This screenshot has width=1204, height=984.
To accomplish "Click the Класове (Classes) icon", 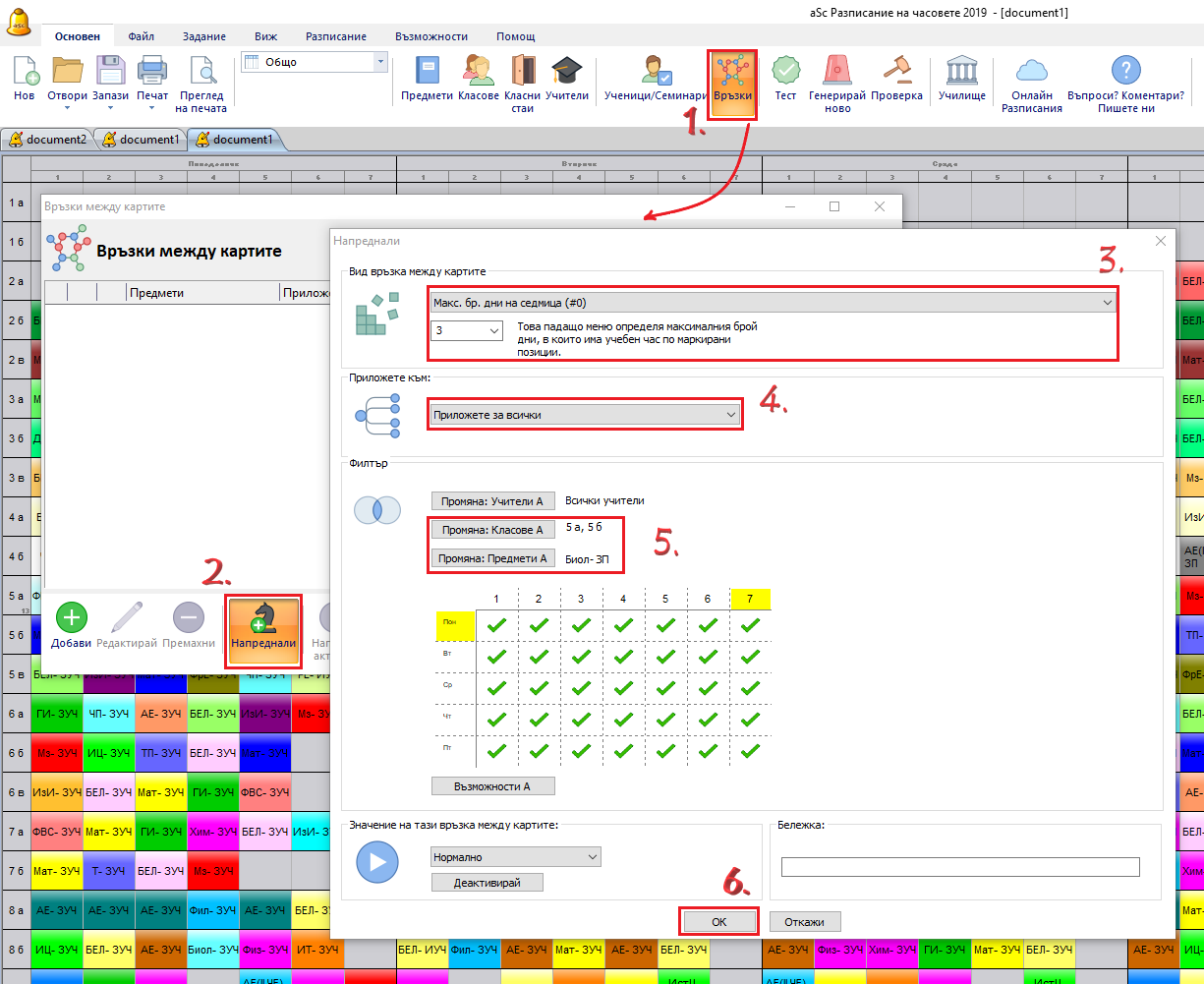I will (479, 72).
